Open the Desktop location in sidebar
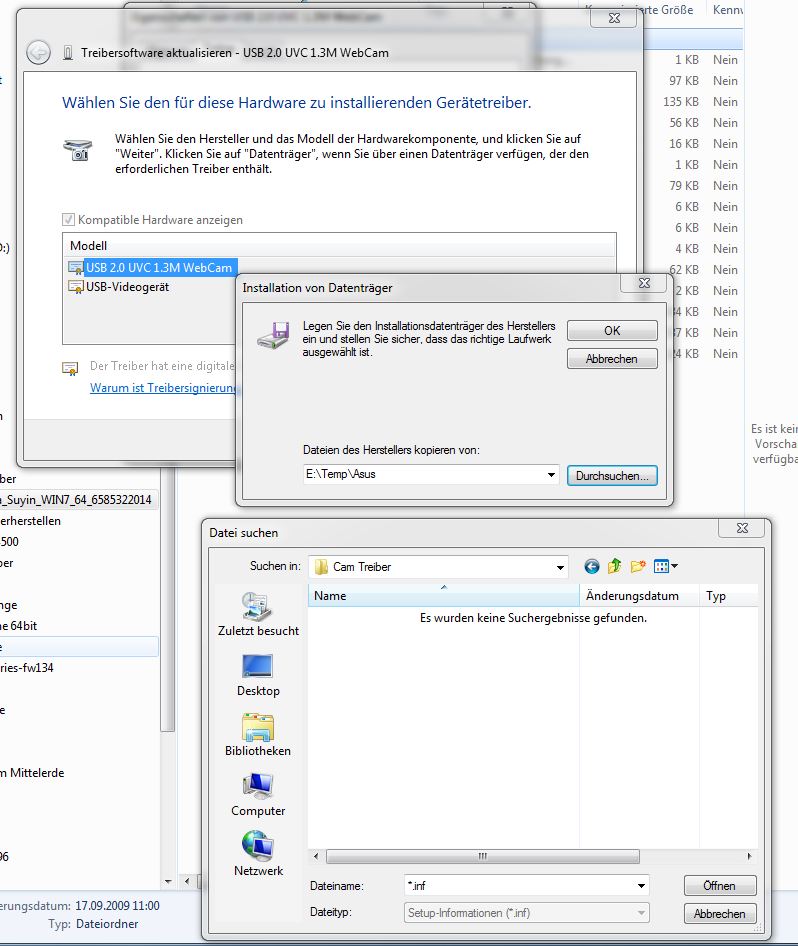798x946 pixels. click(258, 675)
